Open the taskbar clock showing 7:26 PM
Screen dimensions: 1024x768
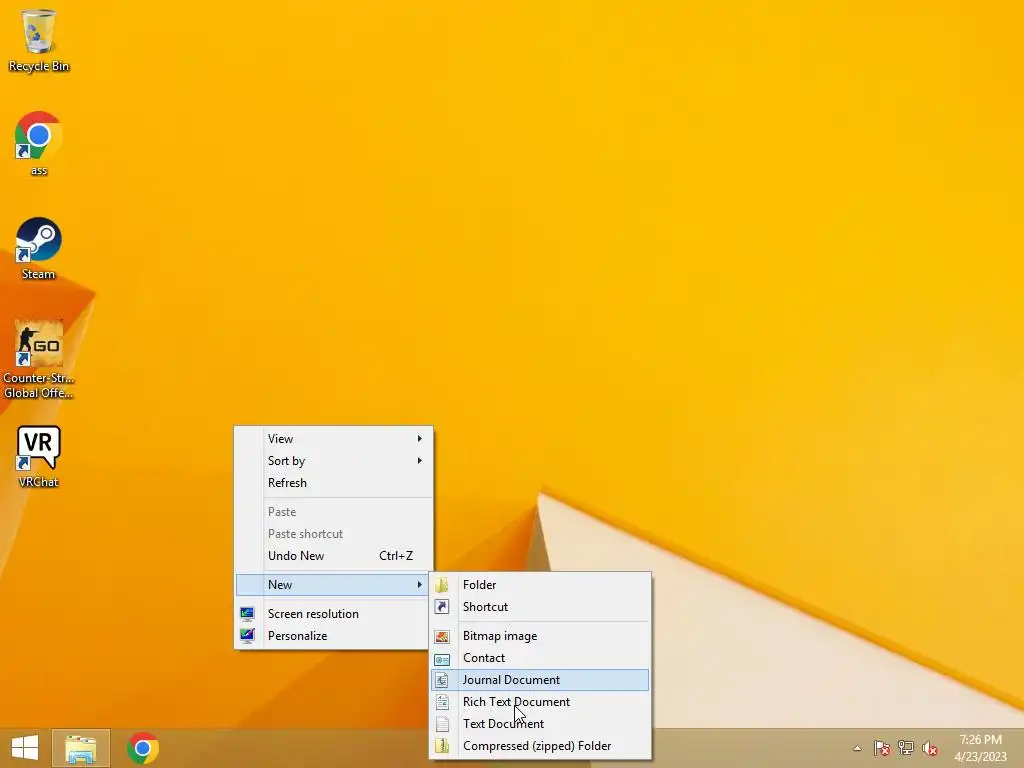tap(980, 748)
